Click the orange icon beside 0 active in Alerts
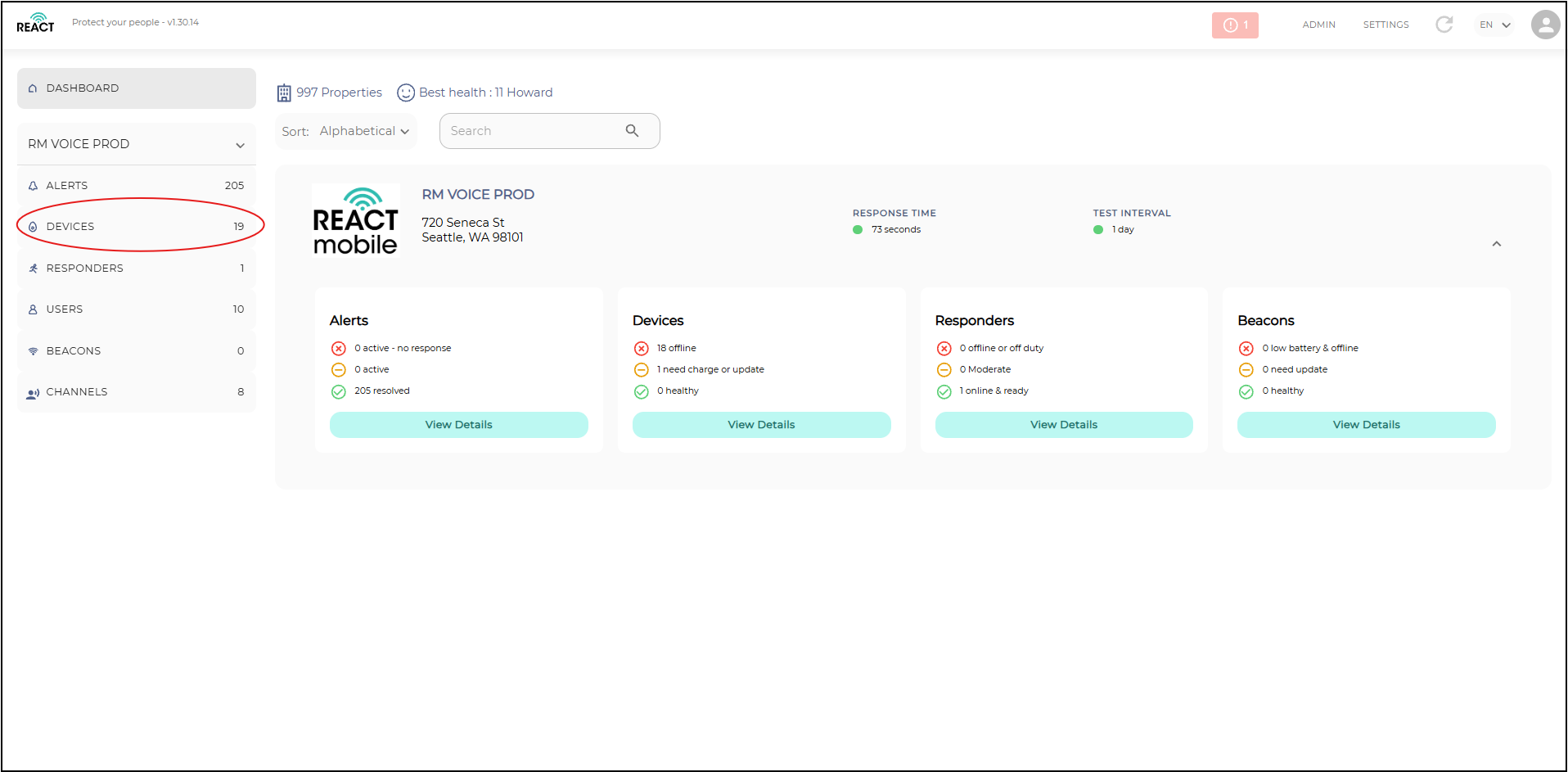The image size is (1568, 772). (339, 370)
